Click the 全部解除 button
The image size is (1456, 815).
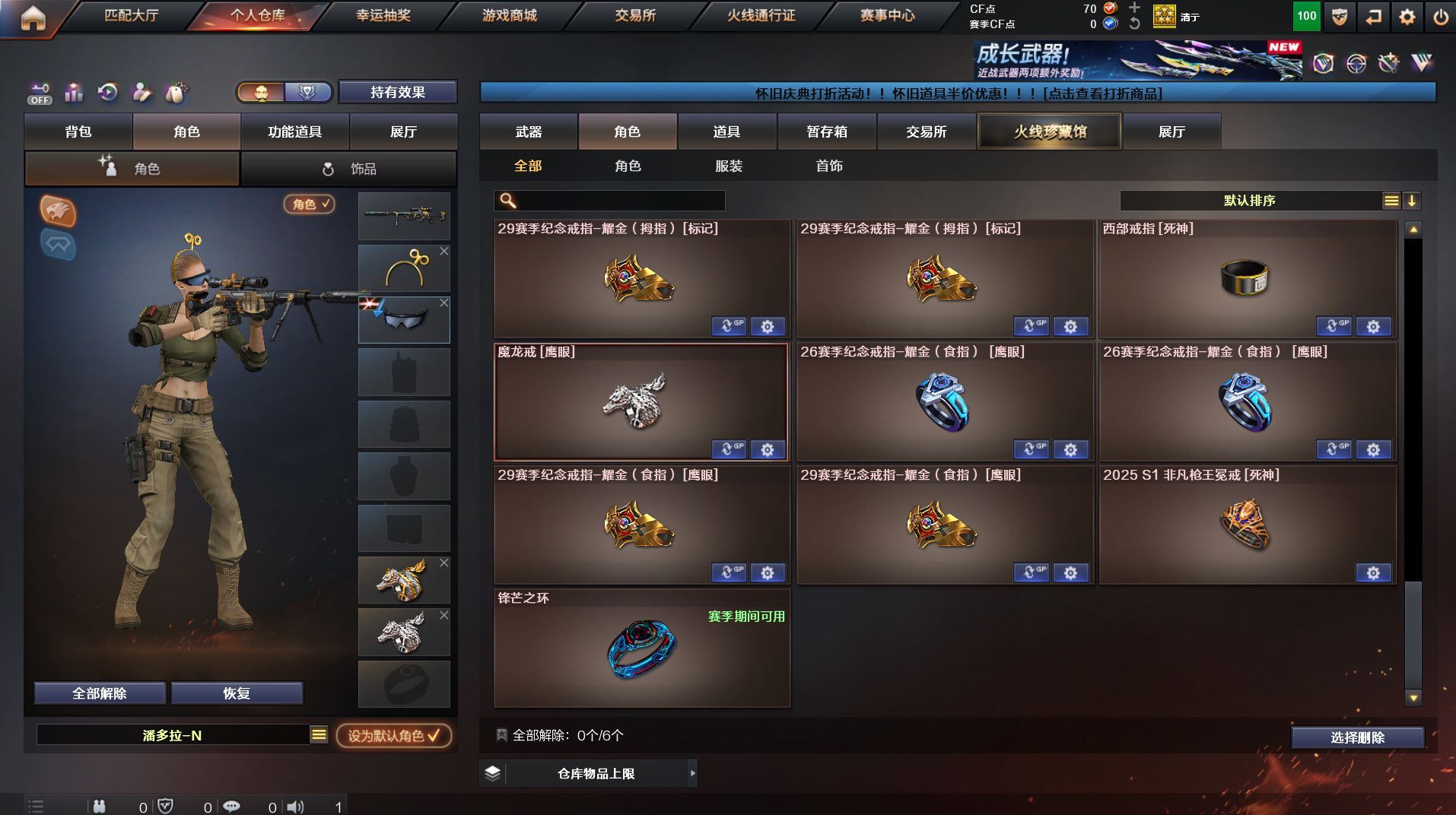(x=100, y=693)
